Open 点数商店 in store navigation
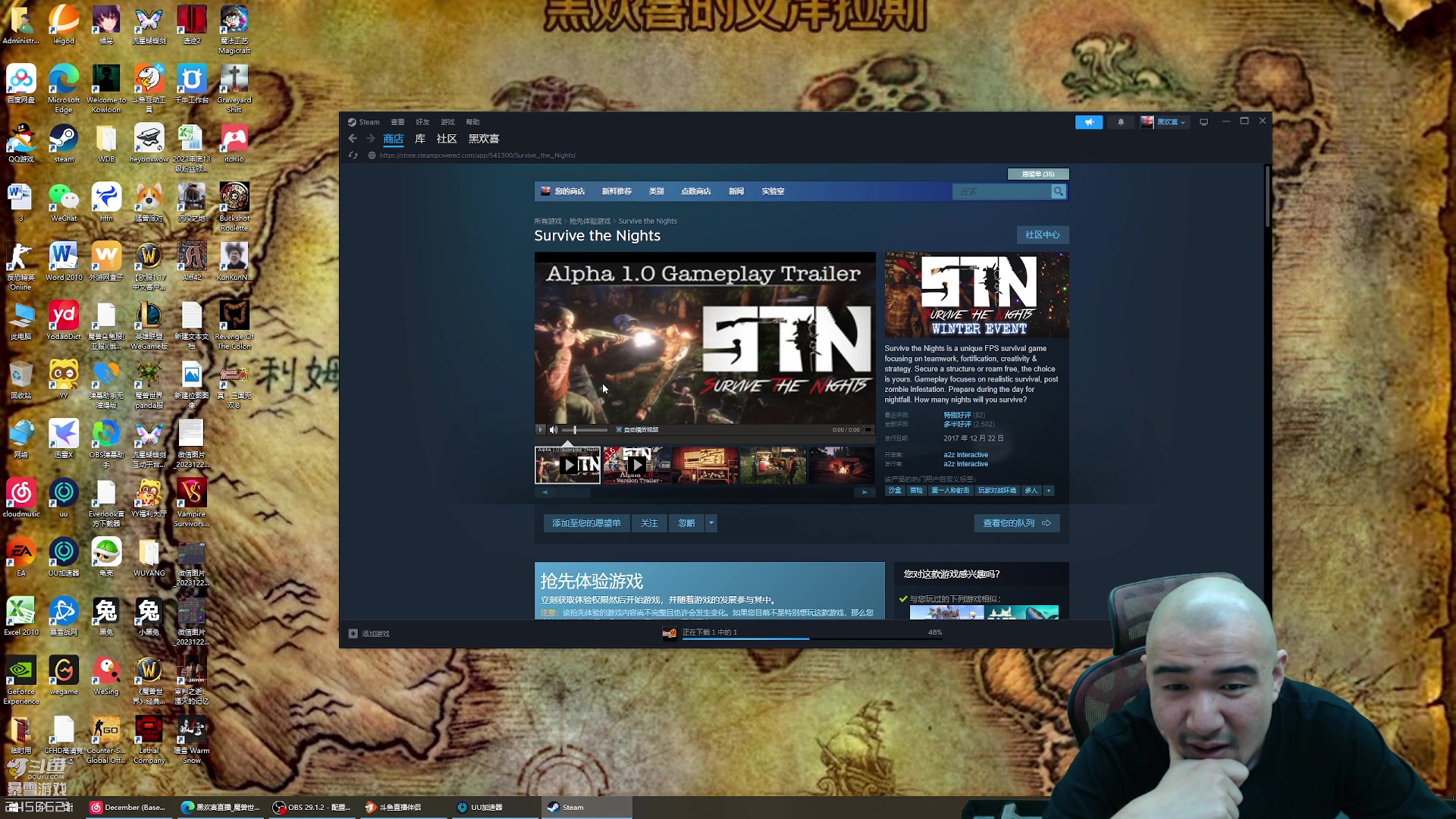This screenshot has width=1456, height=819. (696, 192)
